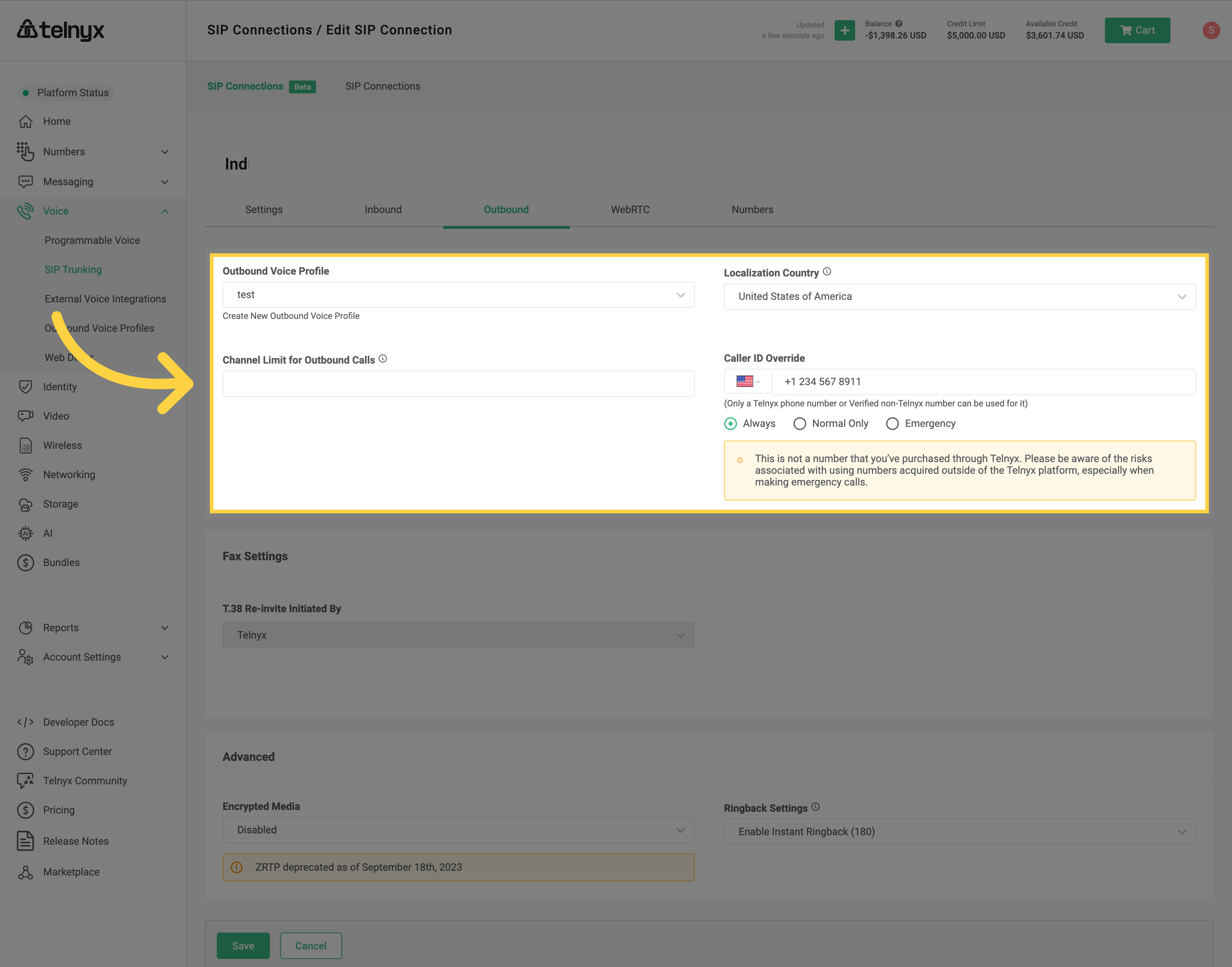The image size is (1232, 967).
Task: Click the Localization Country info icon
Action: (827, 272)
